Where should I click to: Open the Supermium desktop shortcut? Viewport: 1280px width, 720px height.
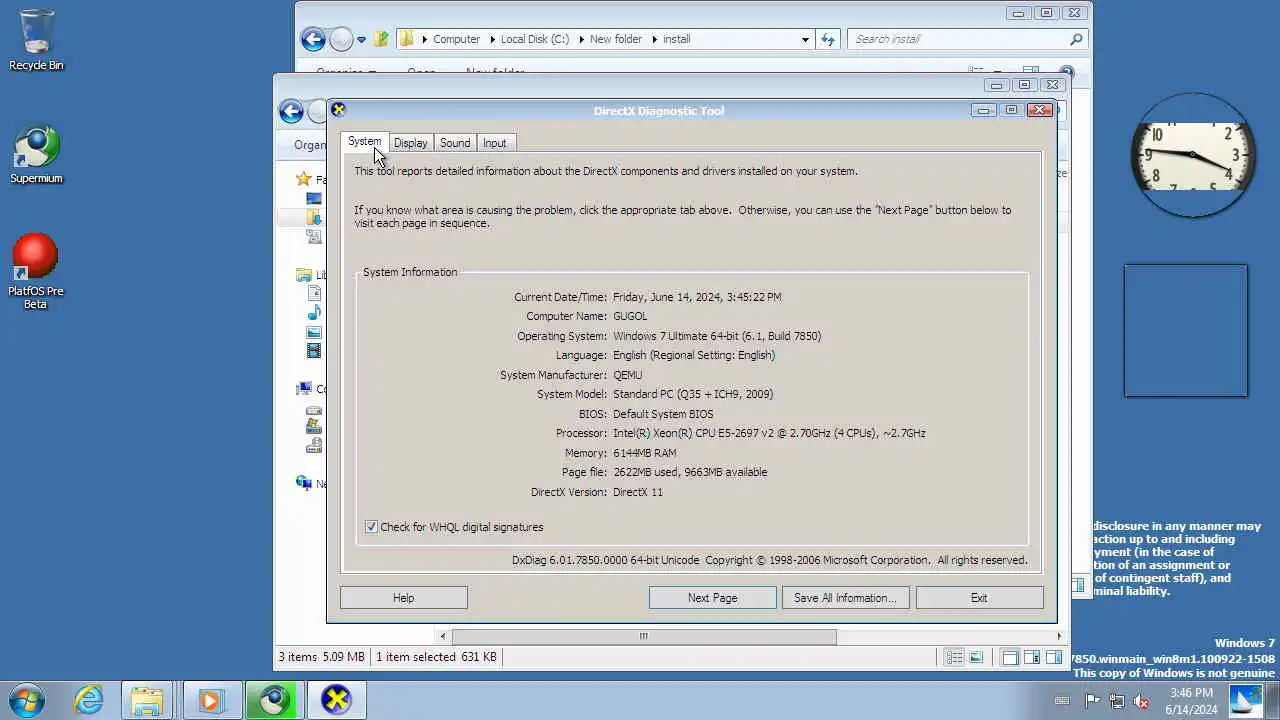tap(36, 155)
